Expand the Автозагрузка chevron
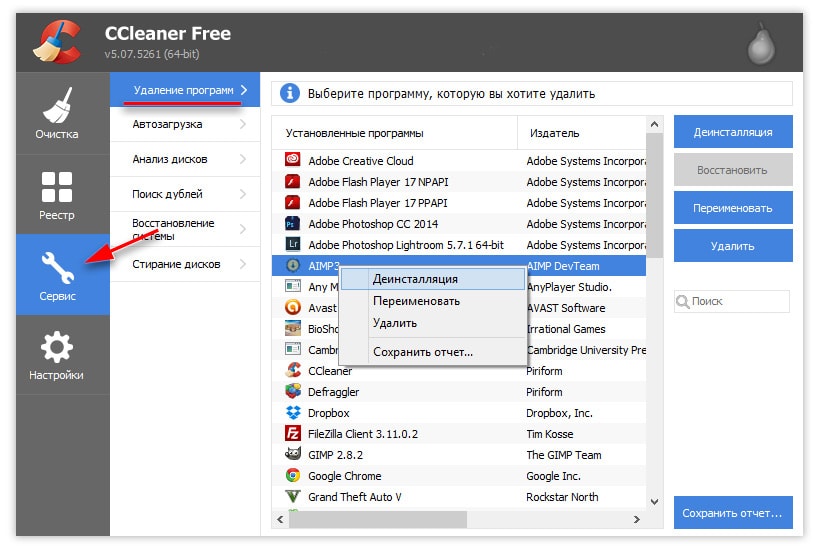This screenshot has height=552, width=820. click(x=243, y=124)
